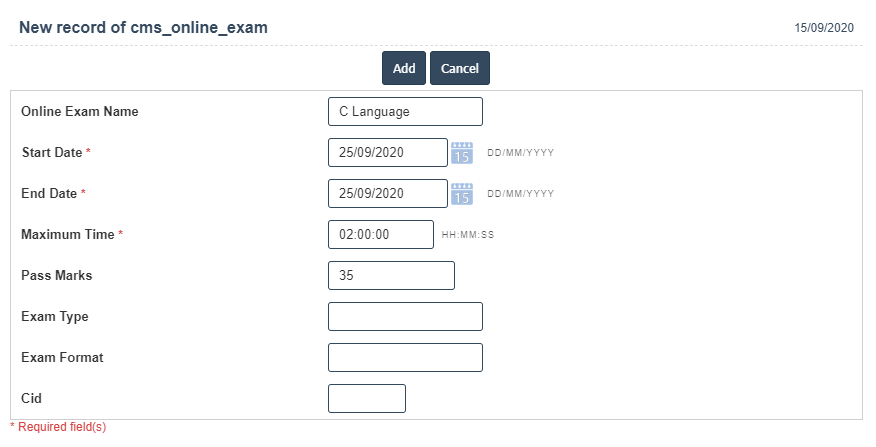Open the End Date calendar picker
Viewport: 876px width, 447px height.
[461, 193]
